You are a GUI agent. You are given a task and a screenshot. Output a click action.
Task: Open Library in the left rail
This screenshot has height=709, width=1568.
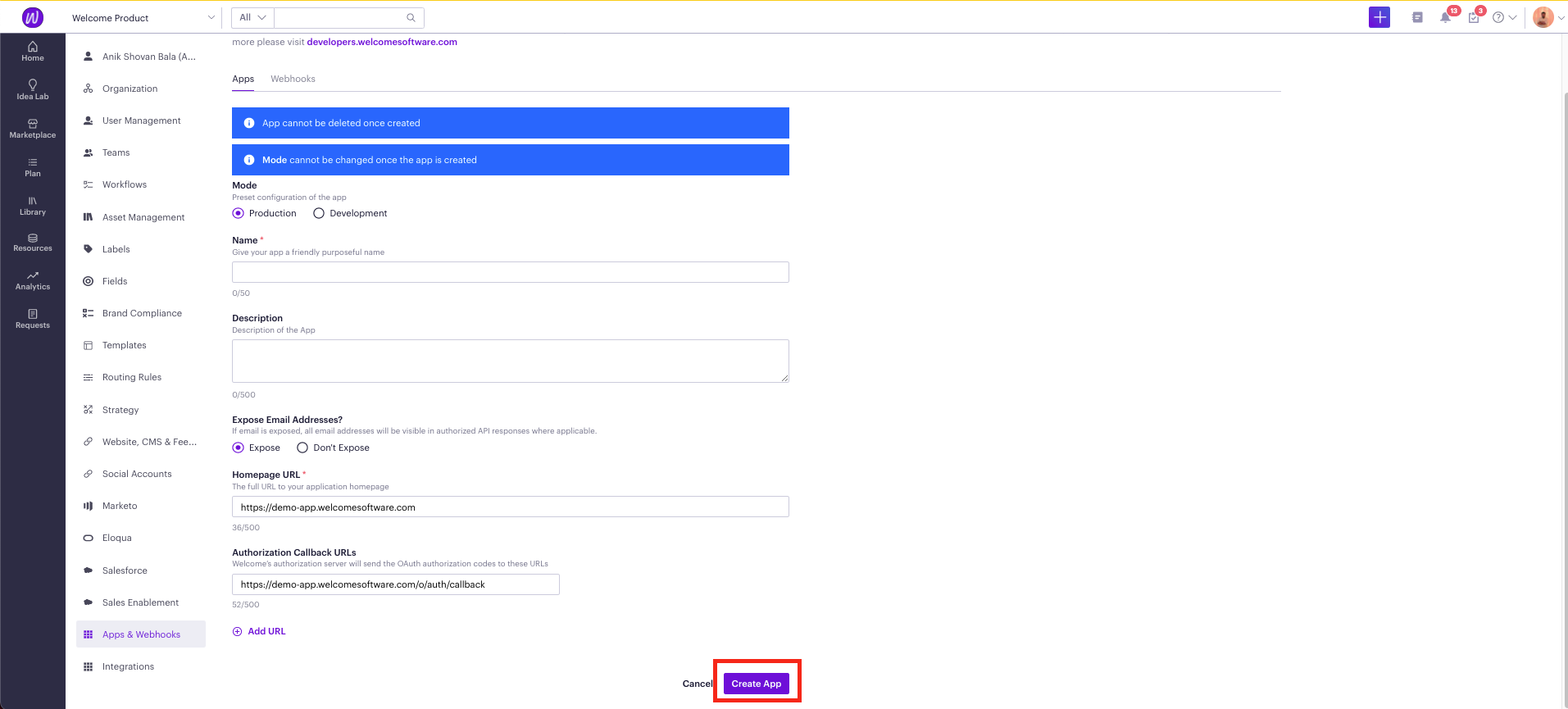(33, 206)
